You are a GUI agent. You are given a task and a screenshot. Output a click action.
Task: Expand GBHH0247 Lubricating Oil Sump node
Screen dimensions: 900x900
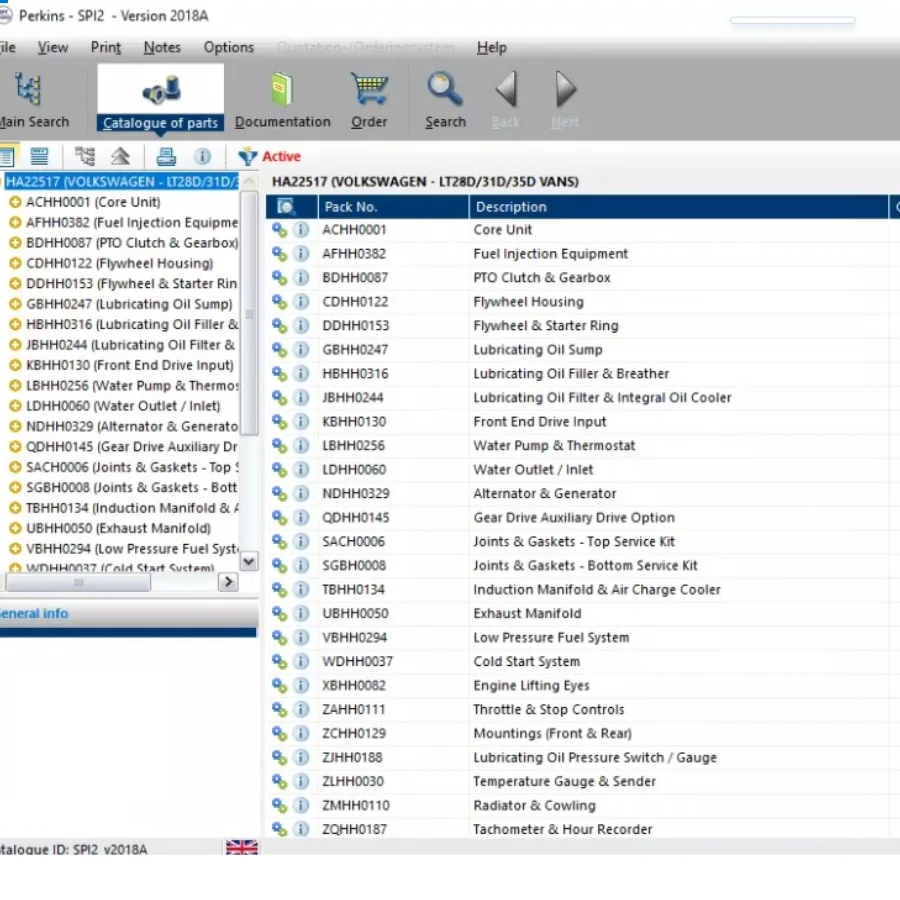15,304
